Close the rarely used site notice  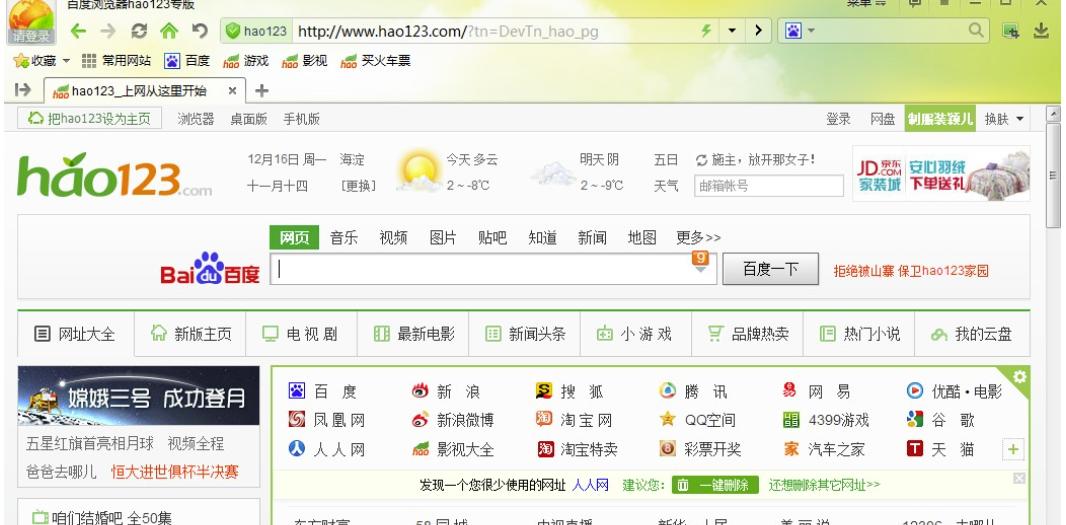[x=1018, y=479]
